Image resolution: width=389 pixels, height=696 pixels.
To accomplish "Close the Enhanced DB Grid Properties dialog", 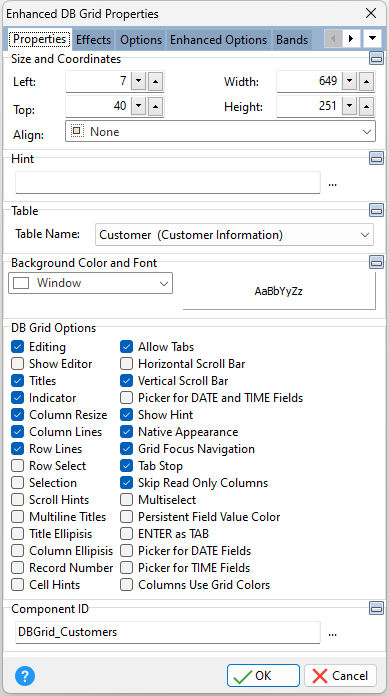I will tap(371, 13).
